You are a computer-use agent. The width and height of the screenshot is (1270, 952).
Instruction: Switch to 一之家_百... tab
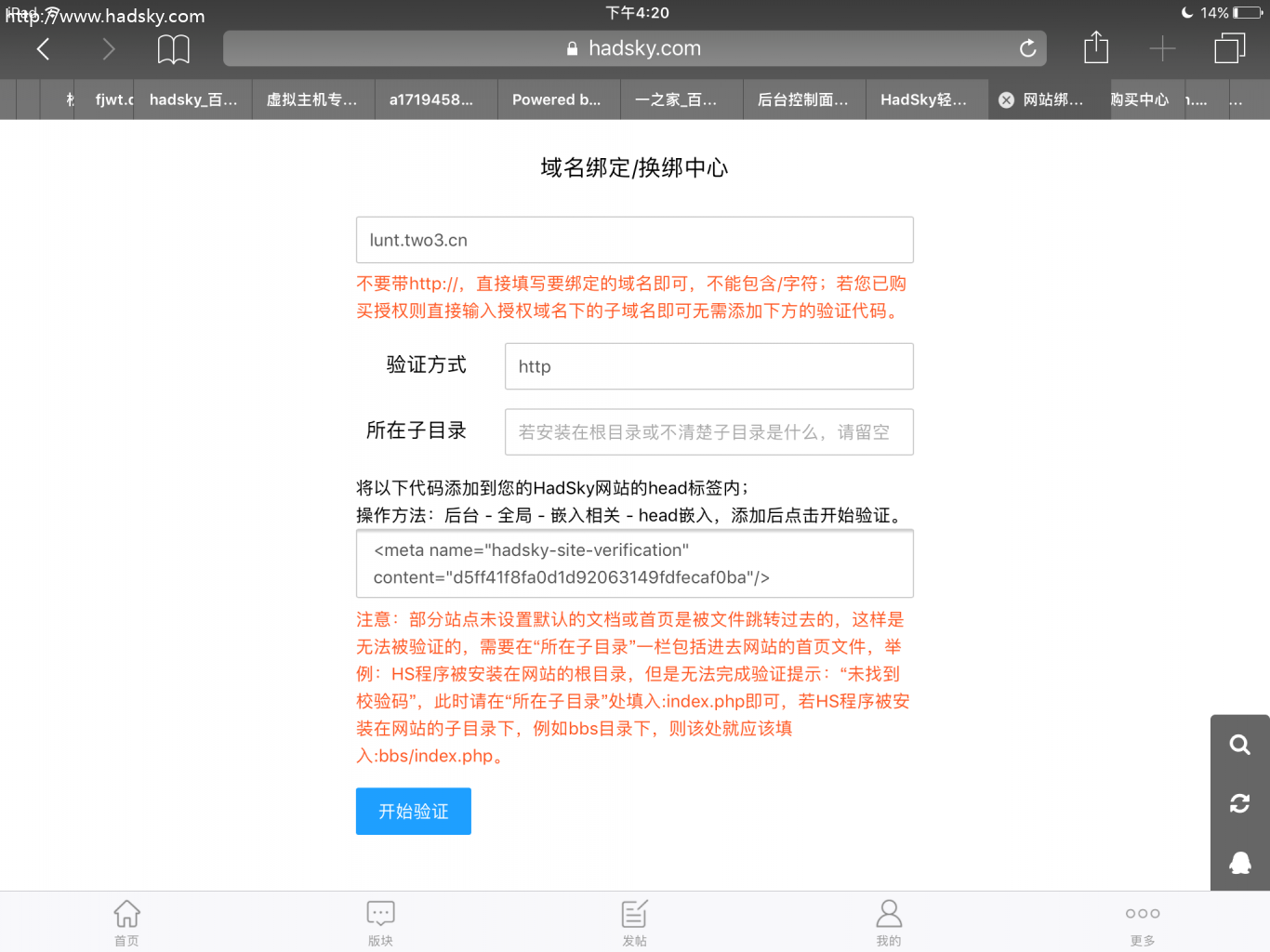coord(681,99)
